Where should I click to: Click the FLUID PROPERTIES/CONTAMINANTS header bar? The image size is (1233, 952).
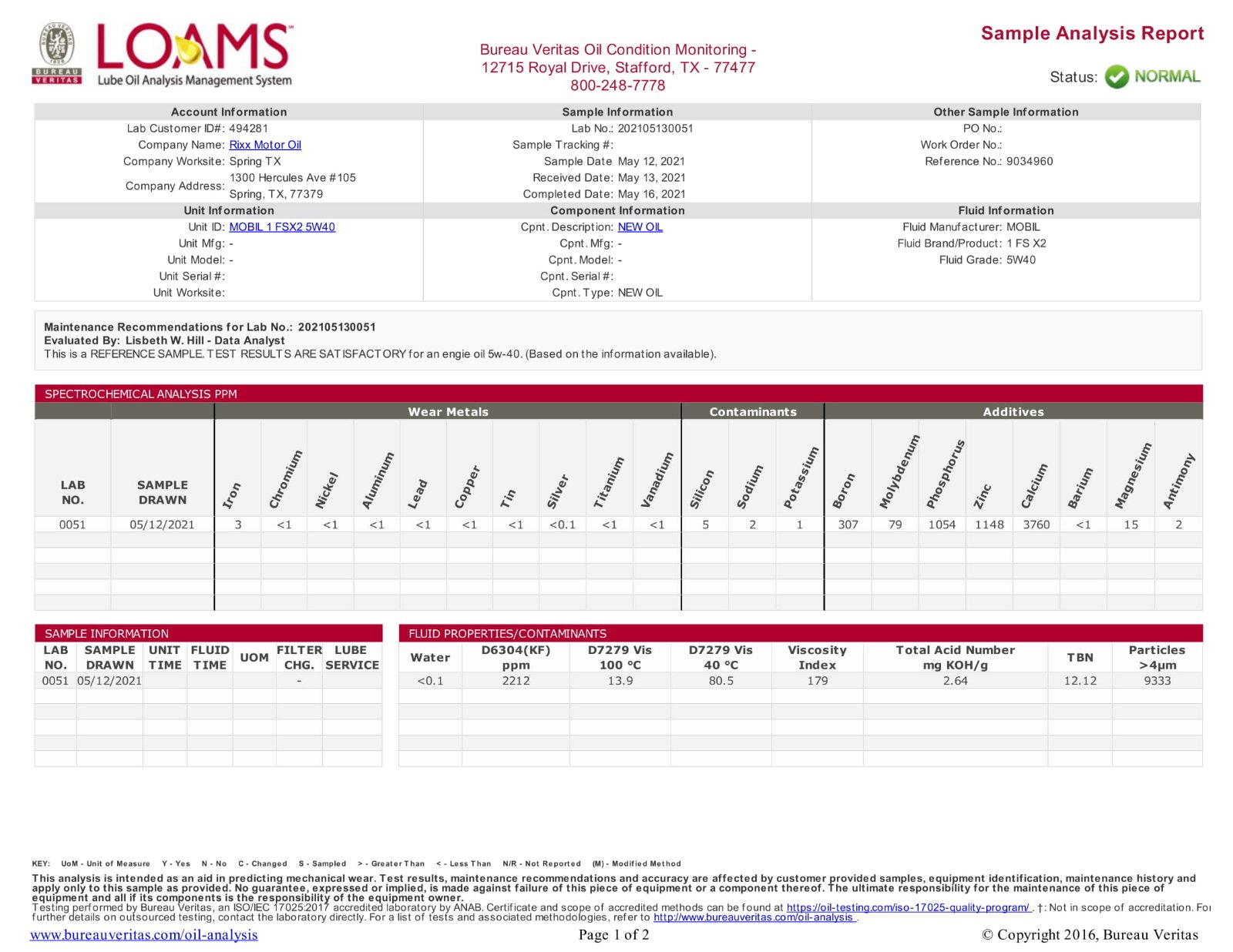coord(801,633)
